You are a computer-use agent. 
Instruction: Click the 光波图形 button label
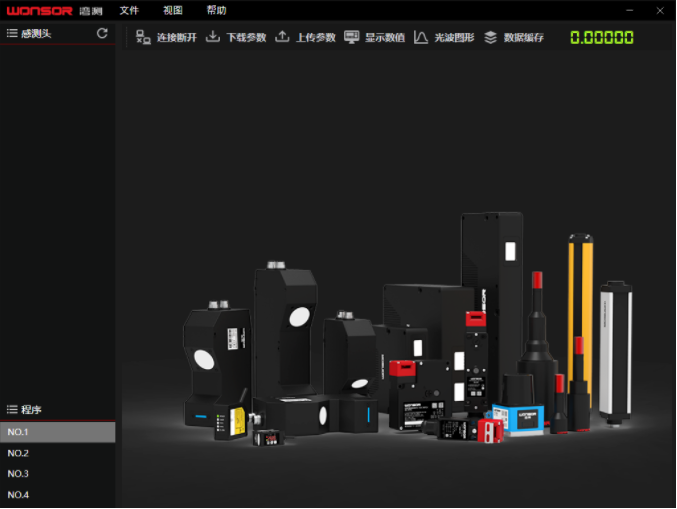tap(454, 38)
